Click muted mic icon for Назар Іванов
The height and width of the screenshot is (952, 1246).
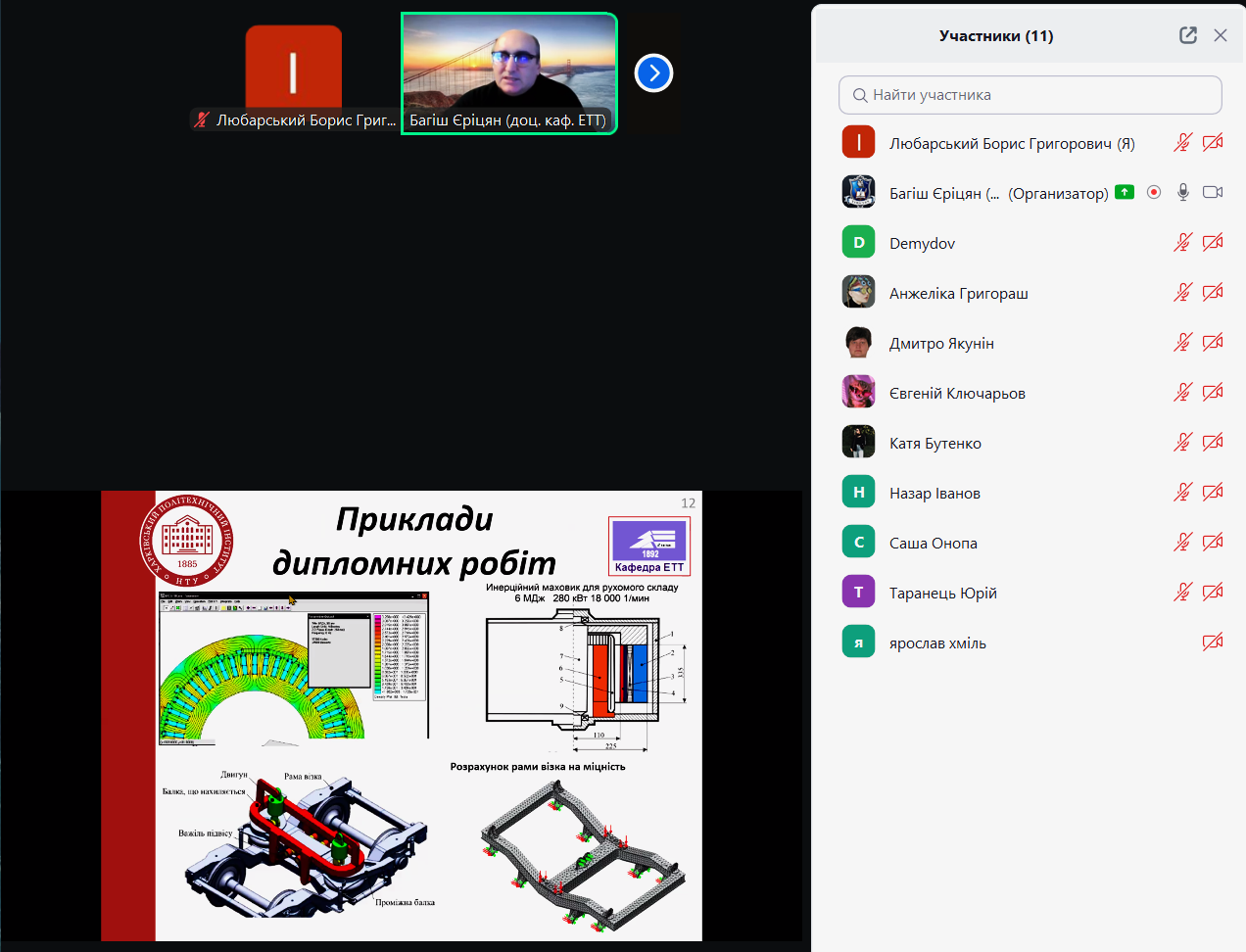click(1183, 492)
